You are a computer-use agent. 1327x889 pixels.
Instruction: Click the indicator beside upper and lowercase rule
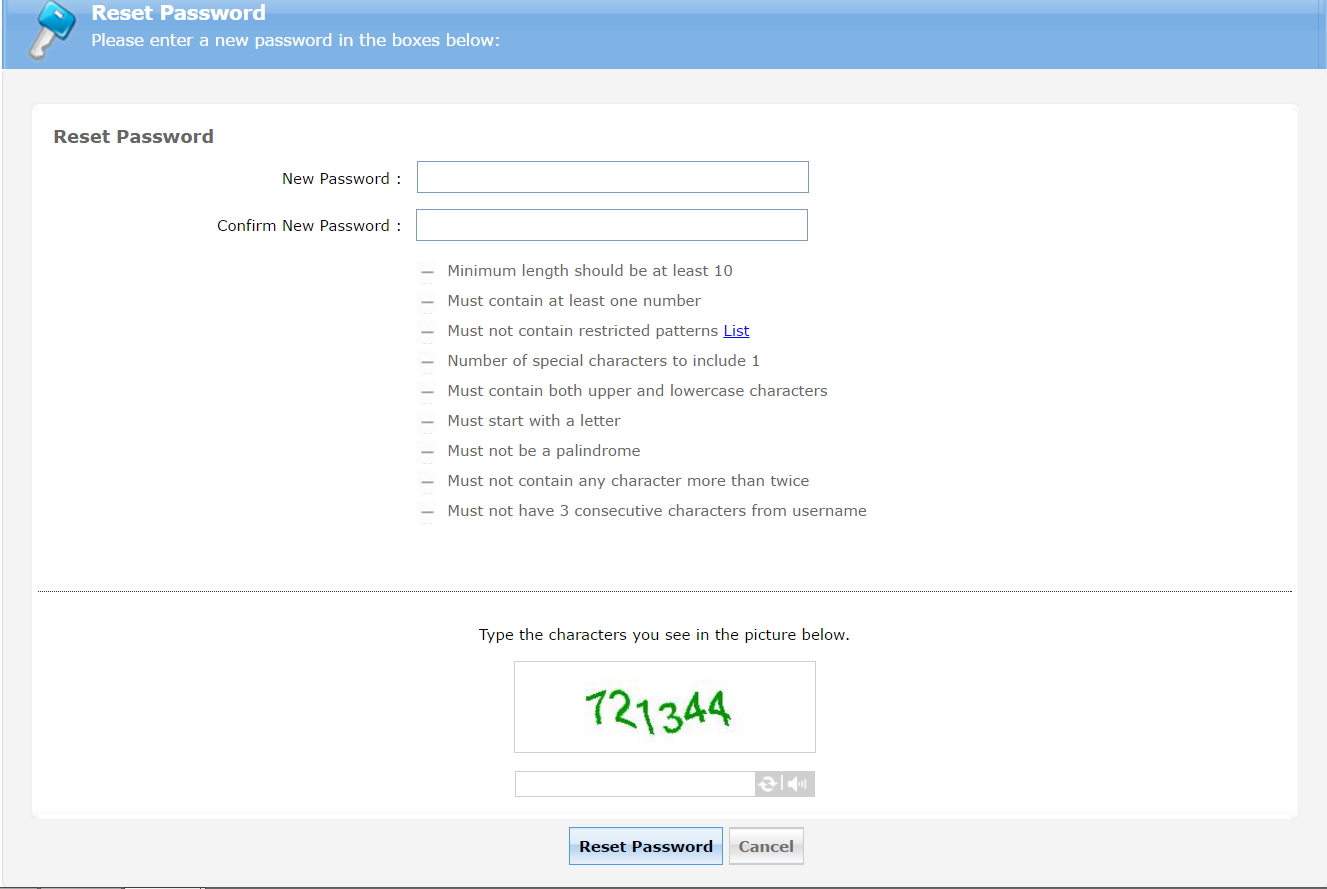tap(427, 392)
